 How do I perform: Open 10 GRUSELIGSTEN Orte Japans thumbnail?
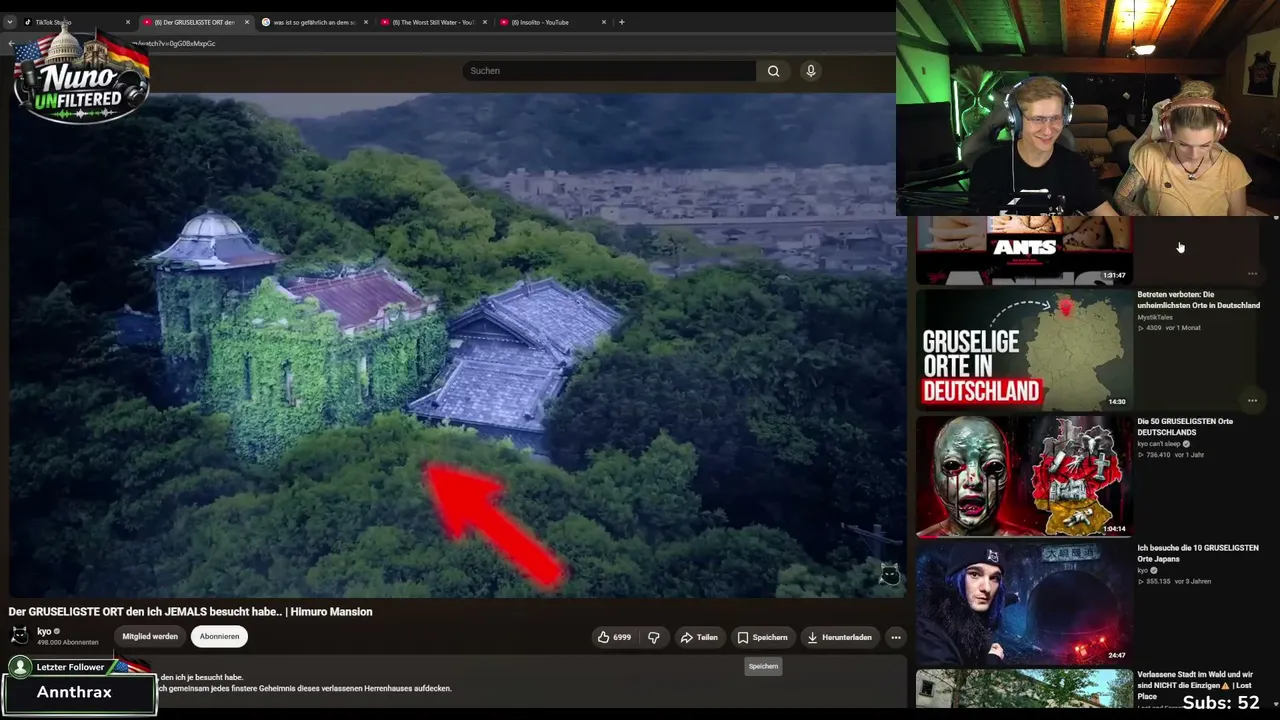(1024, 603)
